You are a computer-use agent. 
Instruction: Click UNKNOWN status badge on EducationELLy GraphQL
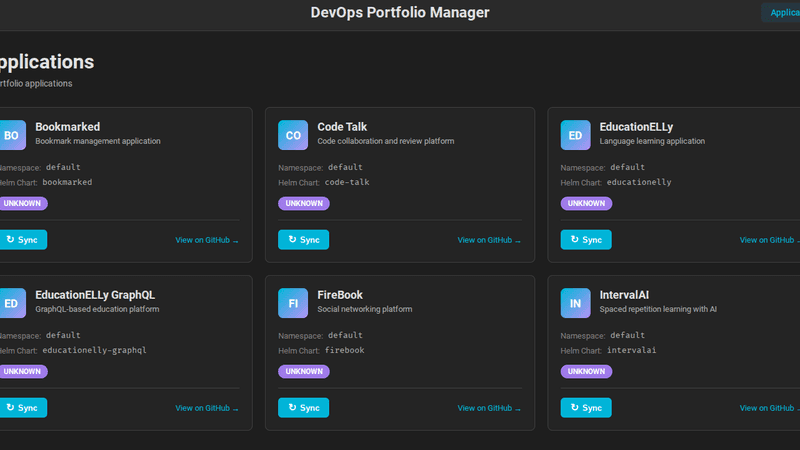pos(23,371)
